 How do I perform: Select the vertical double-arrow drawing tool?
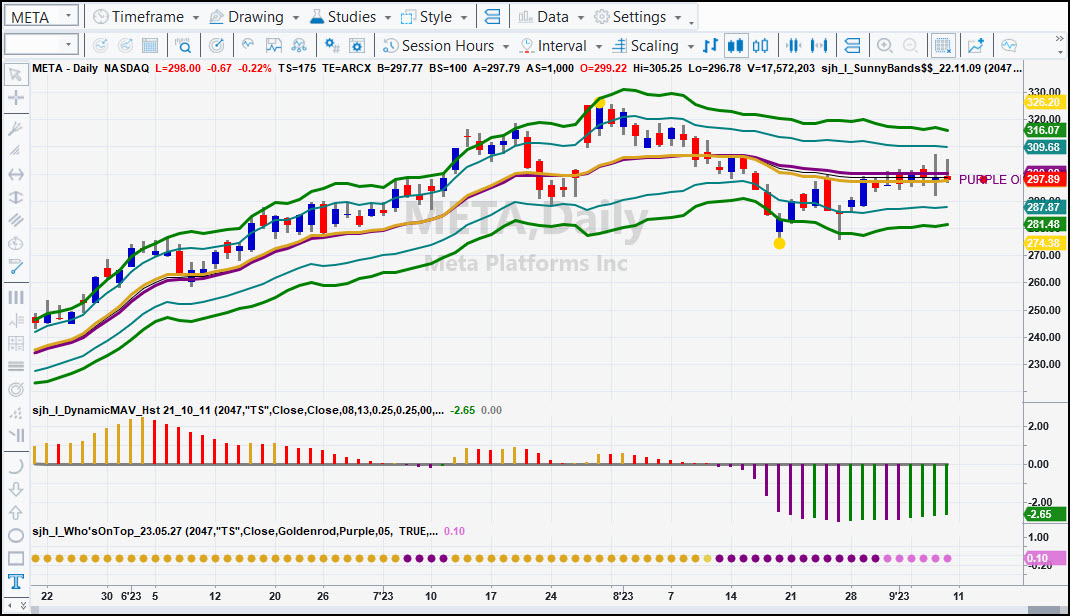(x=15, y=197)
